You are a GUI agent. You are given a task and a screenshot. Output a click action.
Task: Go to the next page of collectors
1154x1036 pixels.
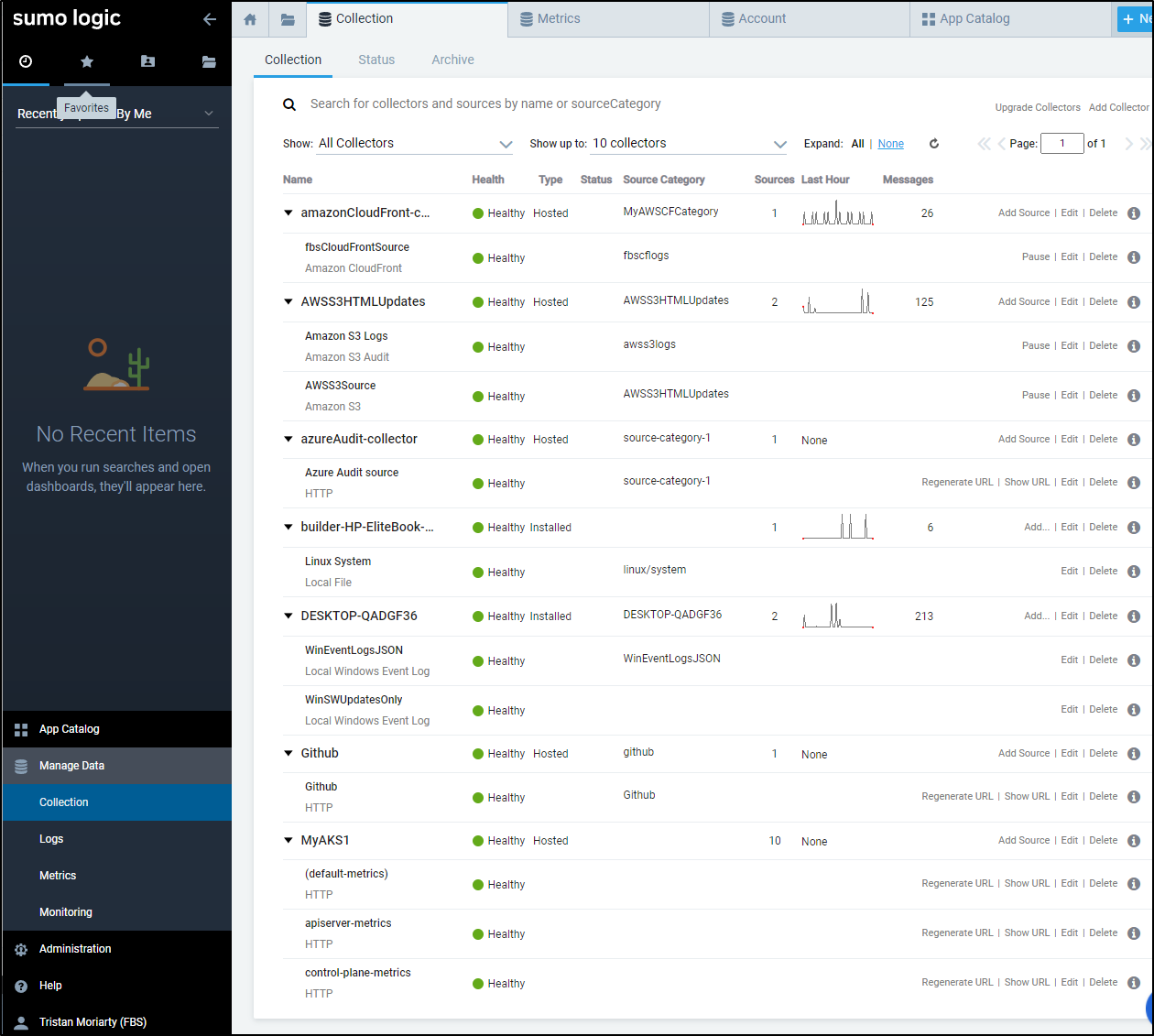tap(1128, 144)
